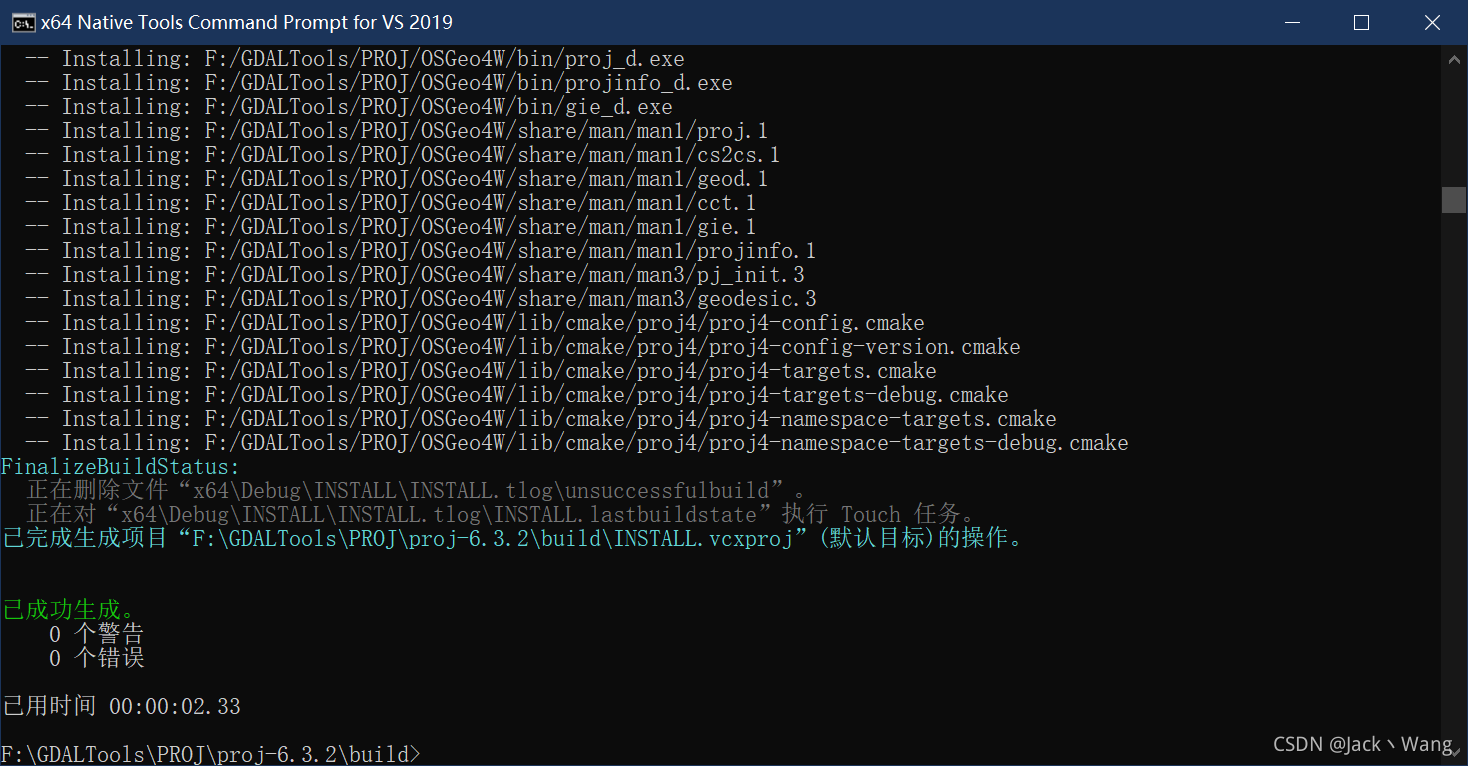Image resolution: width=1468 pixels, height=766 pixels.
Task: Close the command prompt window
Action: point(1432,22)
